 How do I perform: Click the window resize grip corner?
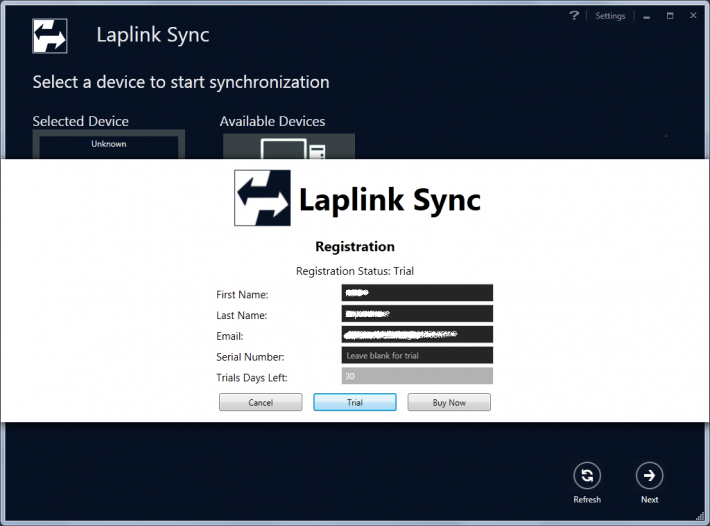tap(700, 516)
